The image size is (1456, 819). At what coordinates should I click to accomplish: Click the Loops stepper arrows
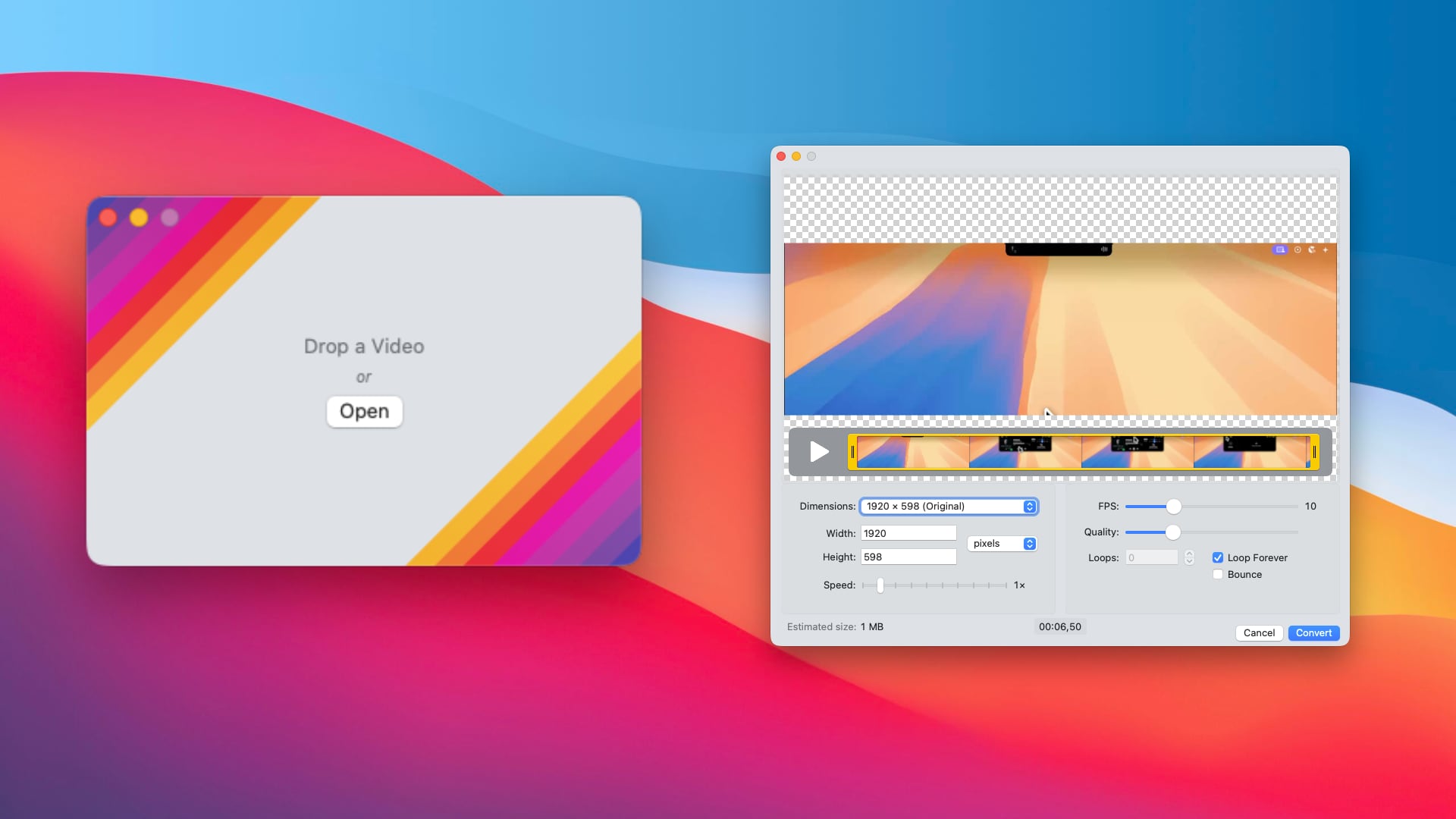click(x=1189, y=557)
